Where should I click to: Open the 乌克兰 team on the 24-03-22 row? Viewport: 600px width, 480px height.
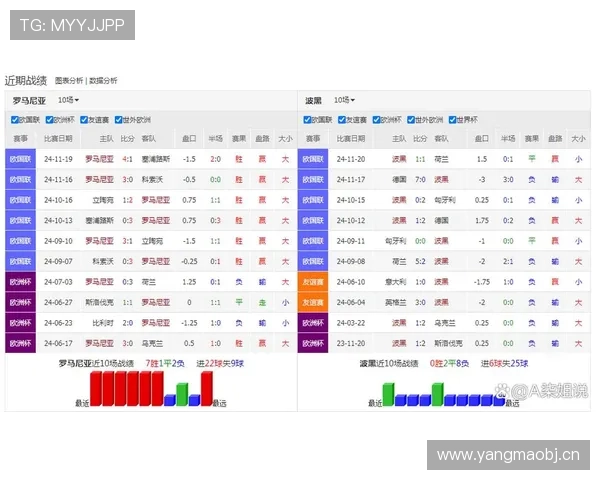[x=445, y=323]
